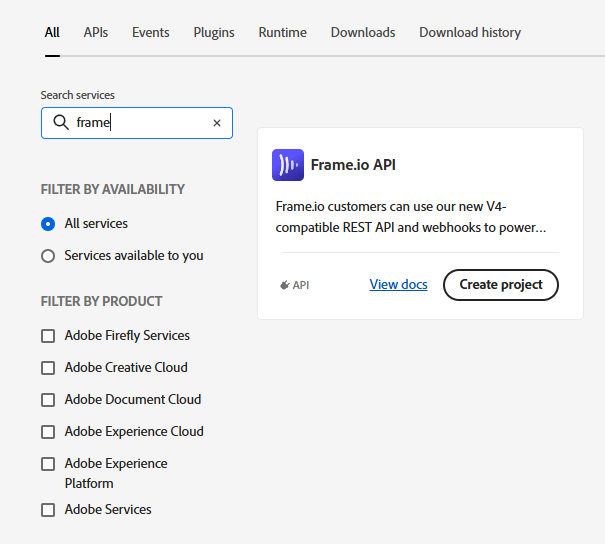Open the Download history tab

point(470,32)
